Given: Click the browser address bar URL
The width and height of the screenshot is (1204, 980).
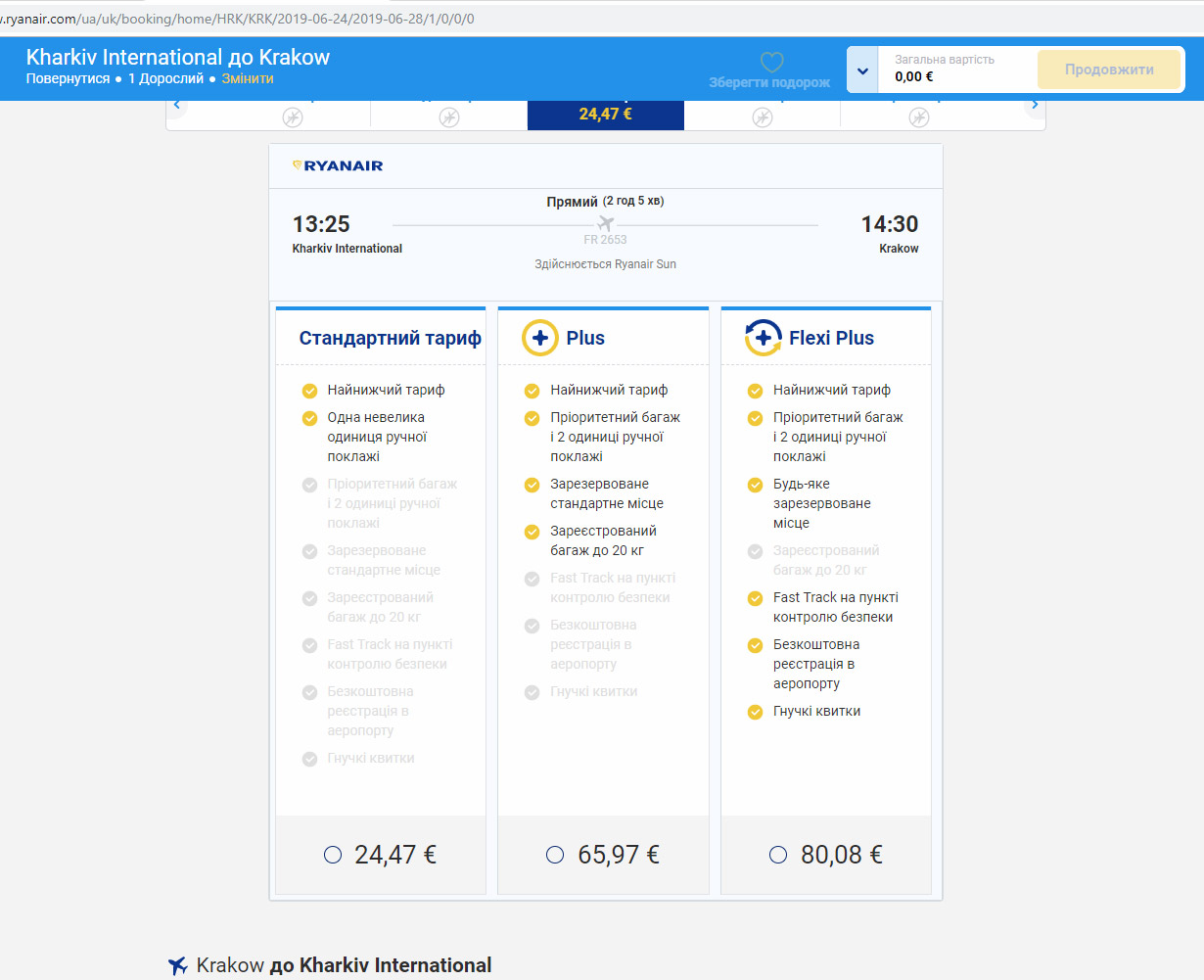Looking at the screenshot, I should pyautogui.click(x=237, y=19).
